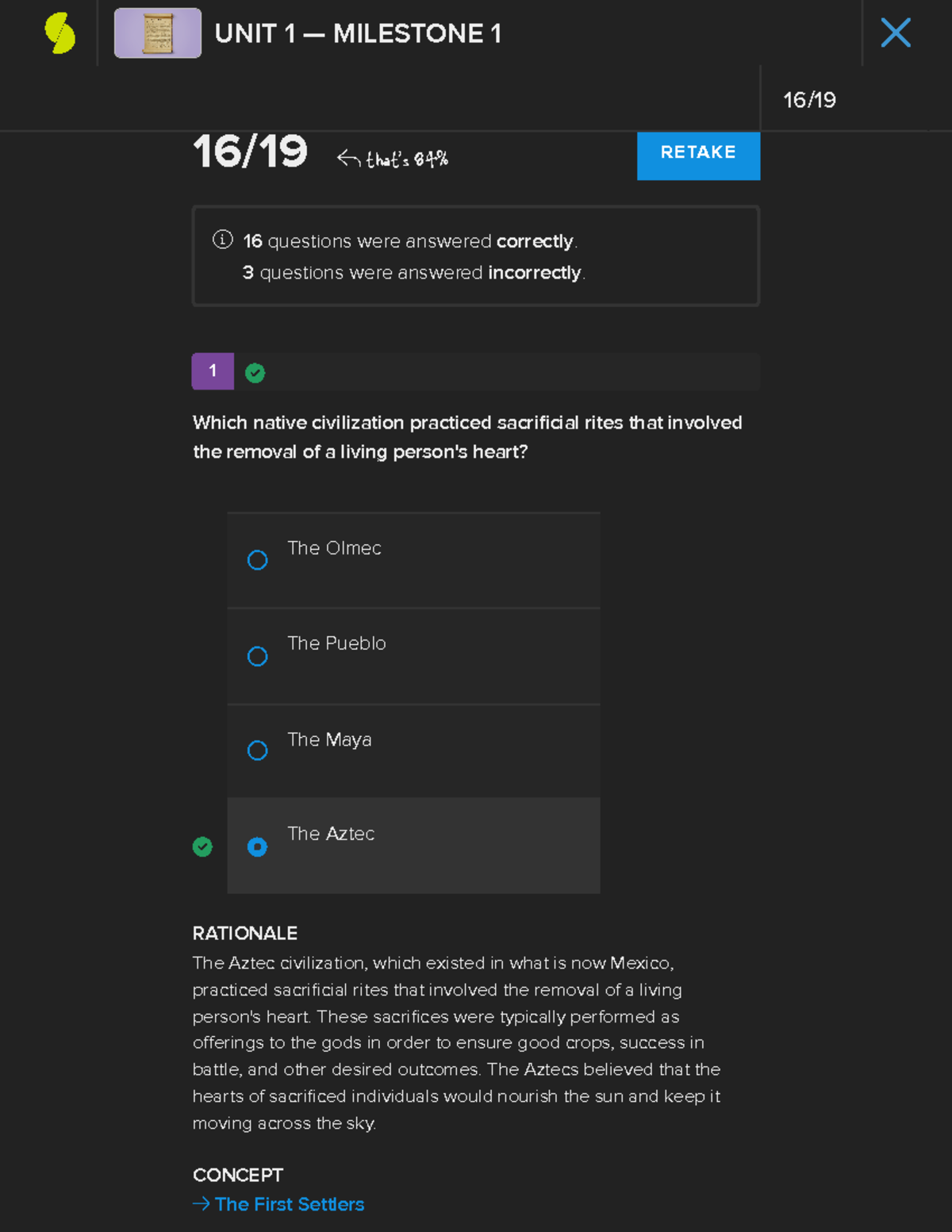The width and height of the screenshot is (952, 1232).
Task: Click the green checkmark next to question 1
Action: pos(255,373)
